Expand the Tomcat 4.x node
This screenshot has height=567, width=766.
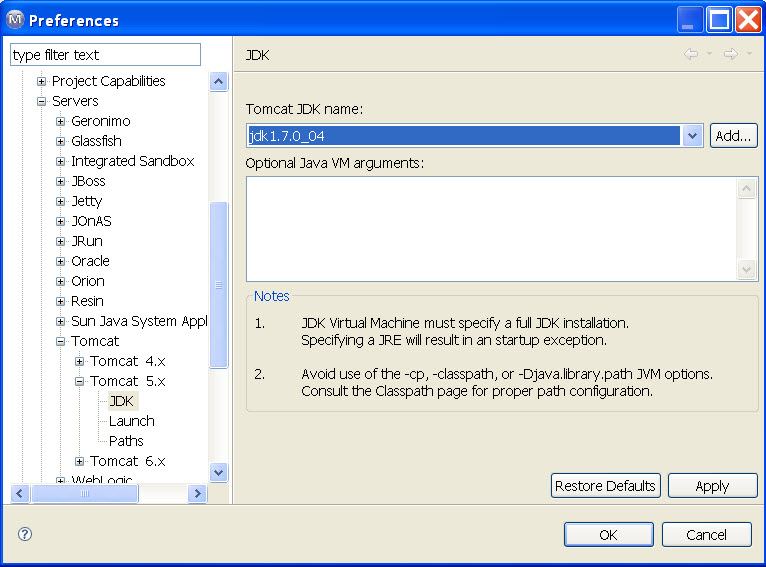80,361
